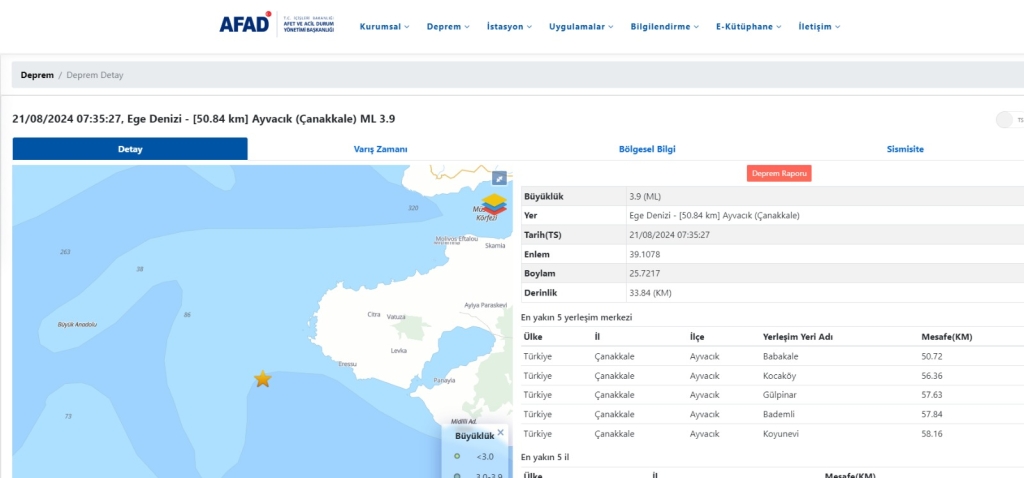This screenshot has height=478, width=1024.
Task: Click the Tarih value 21/08/2024 07:35:27
Action: point(669,235)
